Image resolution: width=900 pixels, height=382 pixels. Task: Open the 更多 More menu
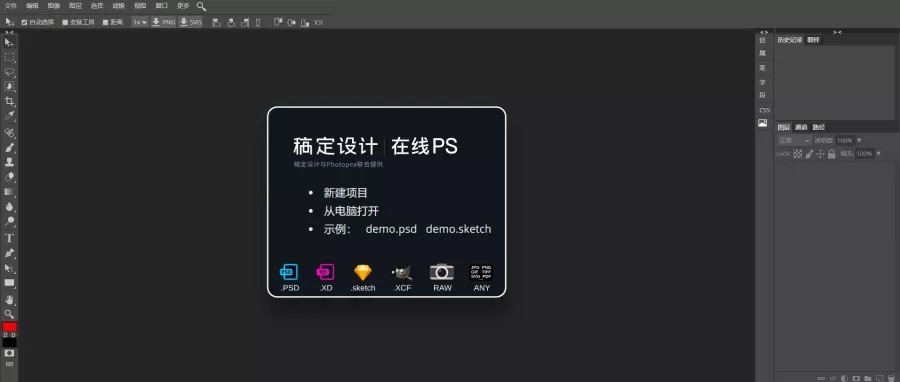[x=183, y=6]
